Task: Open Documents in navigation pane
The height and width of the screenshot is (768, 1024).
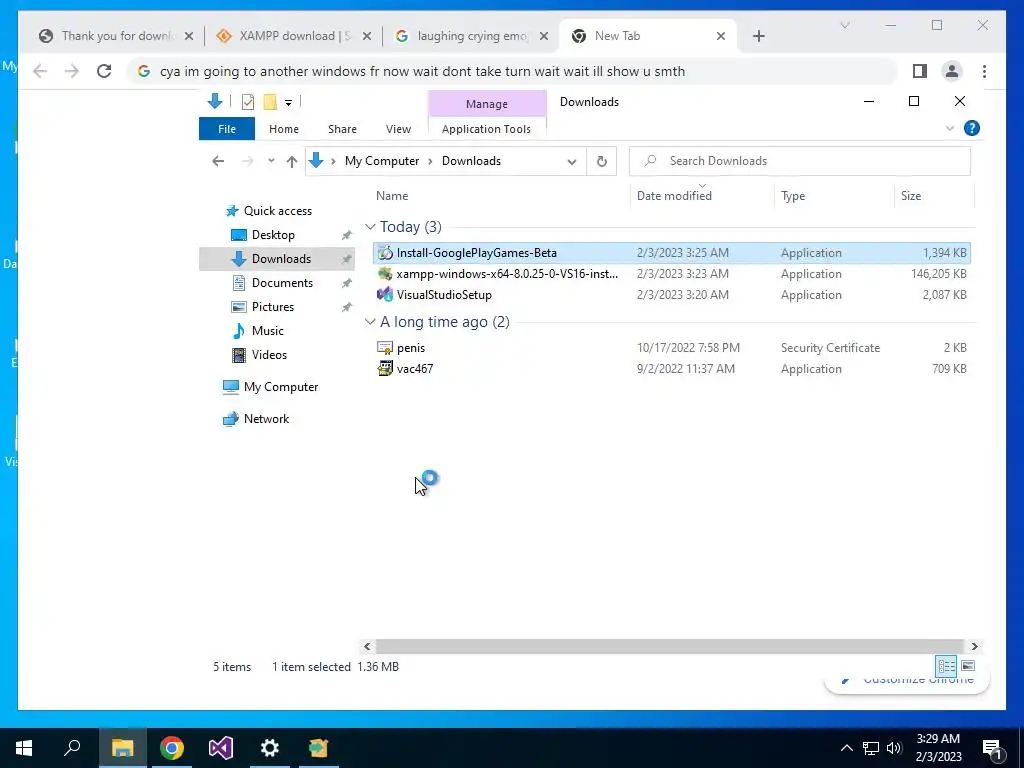Action: (282, 283)
